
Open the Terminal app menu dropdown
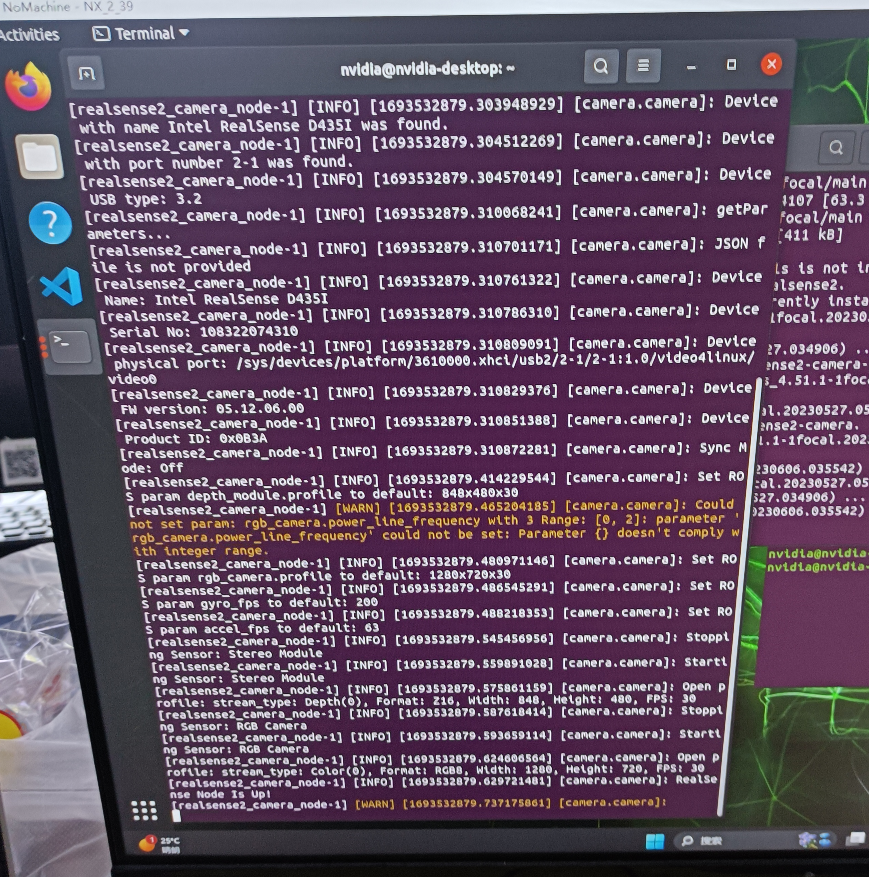point(141,34)
